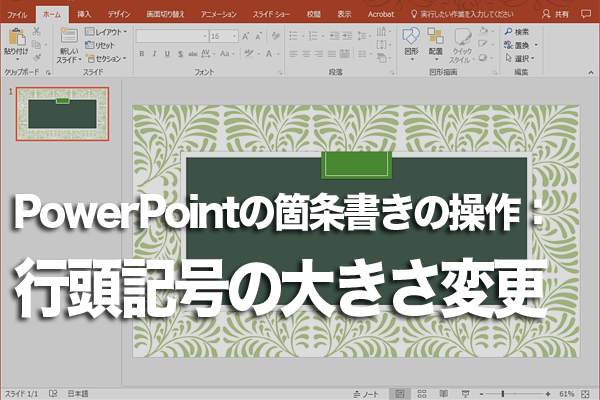Switch to Slide Sorter view icon
600x400 pixels.
422,394
